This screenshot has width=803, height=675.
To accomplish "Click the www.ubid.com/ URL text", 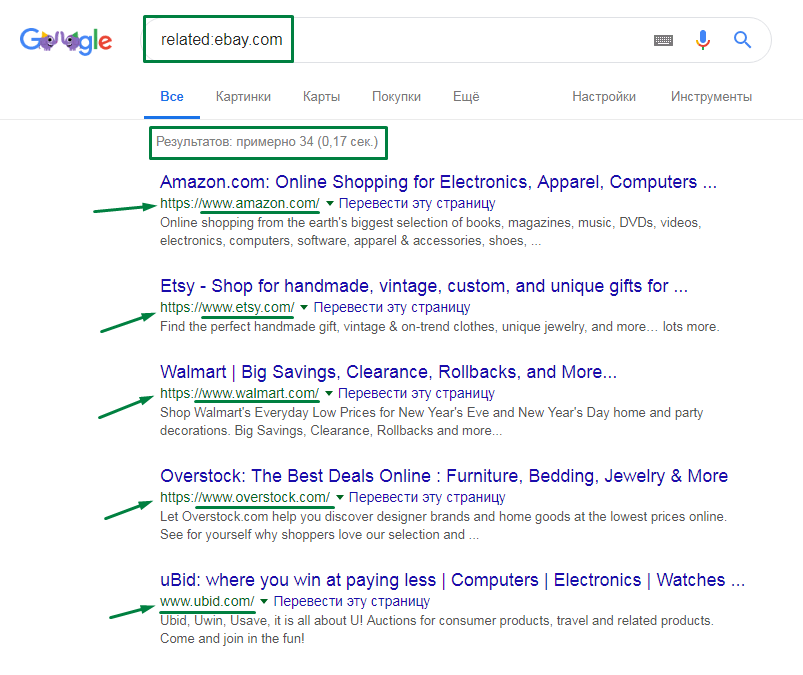I will pyautogui.click(x=207, y=601).
